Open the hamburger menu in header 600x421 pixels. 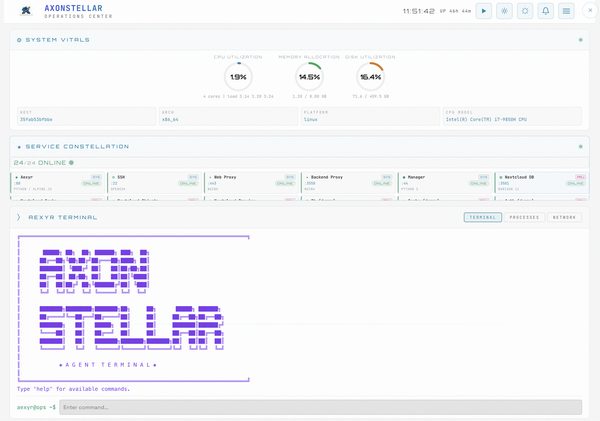566,11
